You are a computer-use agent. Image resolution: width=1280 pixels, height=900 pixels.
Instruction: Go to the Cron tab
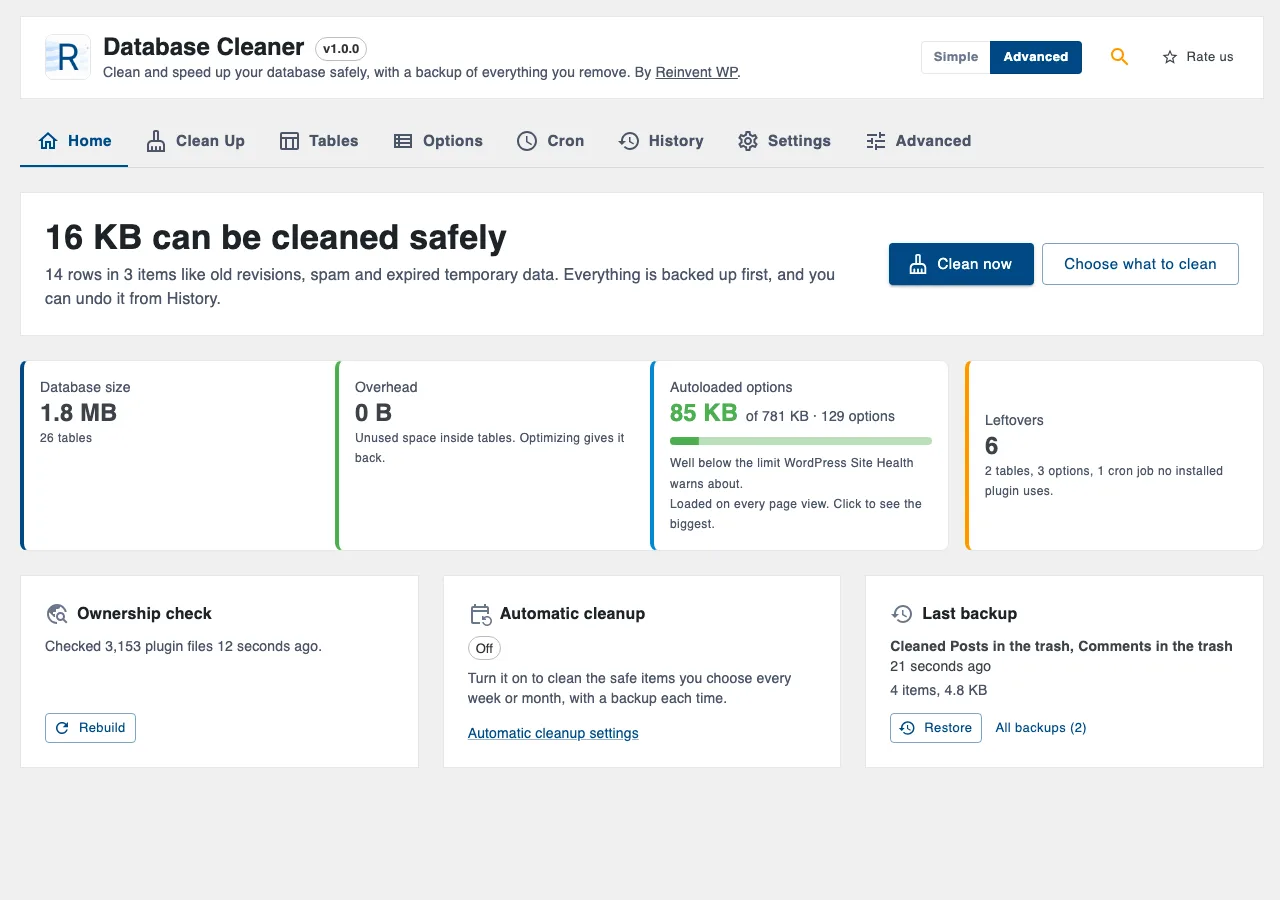click(551, 141)
